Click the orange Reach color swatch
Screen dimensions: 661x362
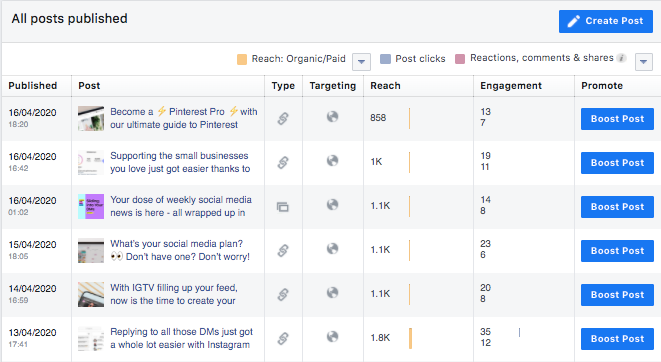[242, 59]
